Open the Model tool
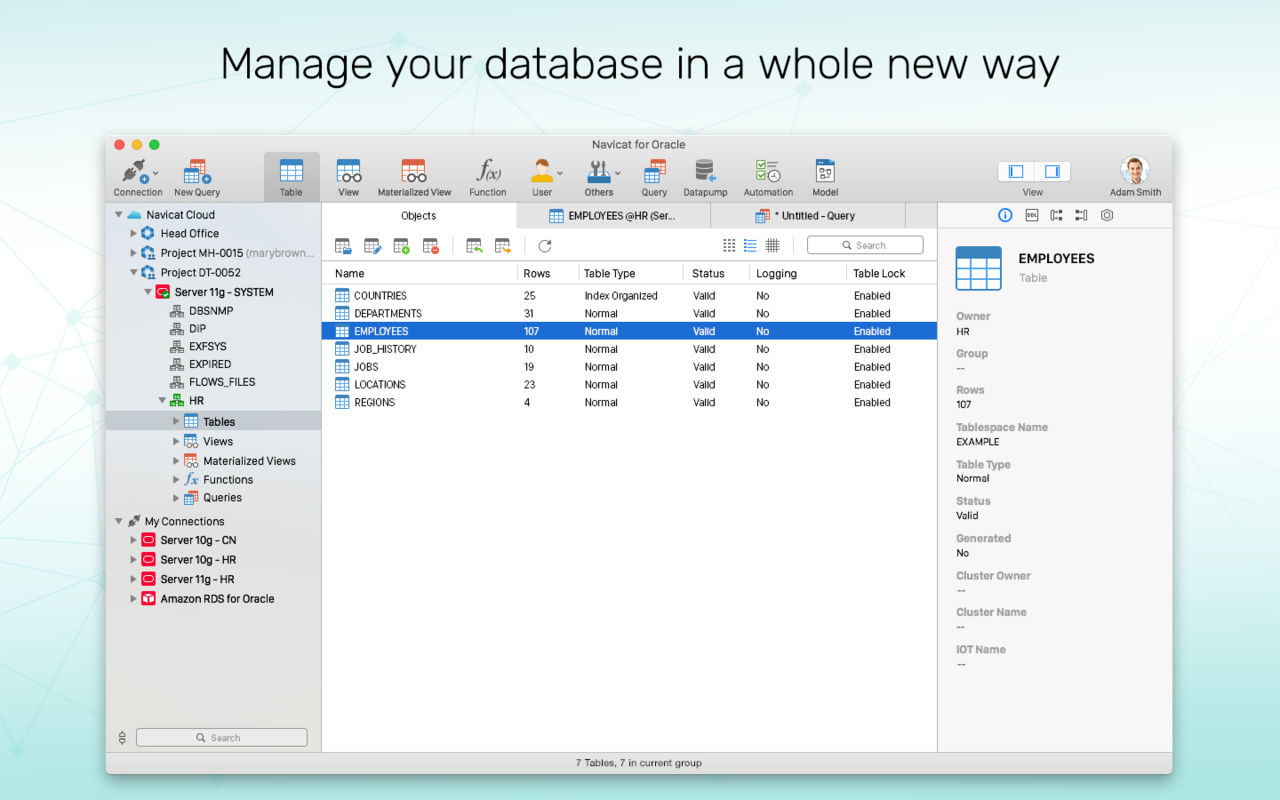Image resolution: width=1280 pixels, height=800 pixels. (x=825, y=178)
